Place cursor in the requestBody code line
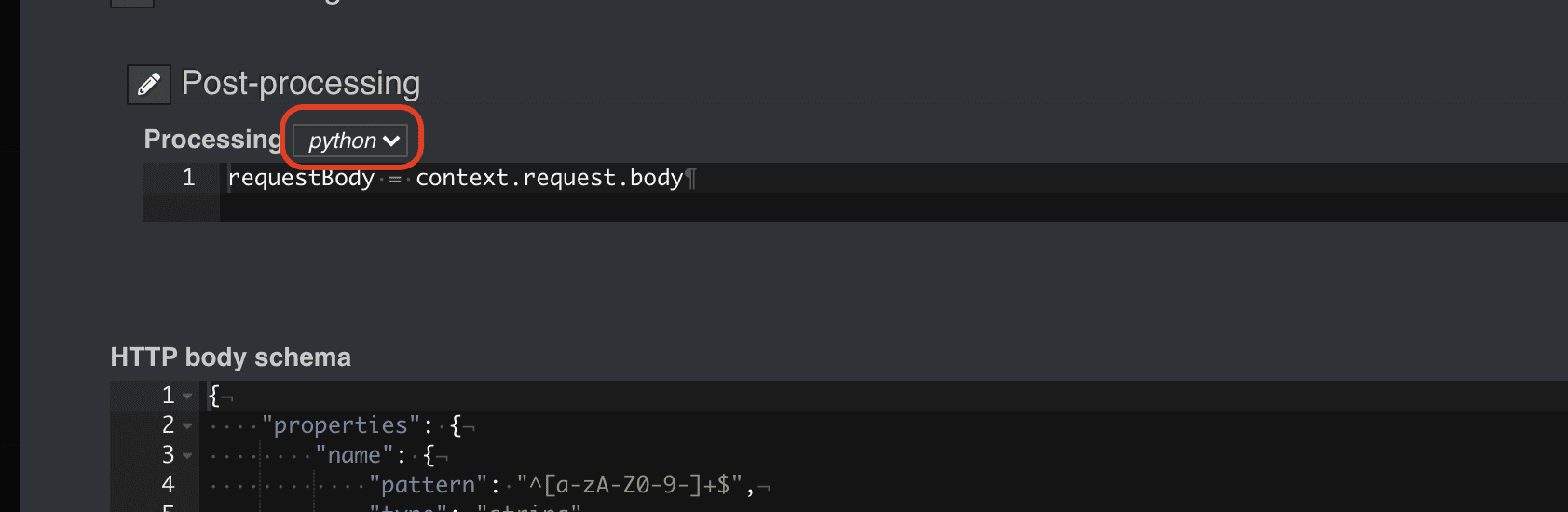 click(894, 178)
